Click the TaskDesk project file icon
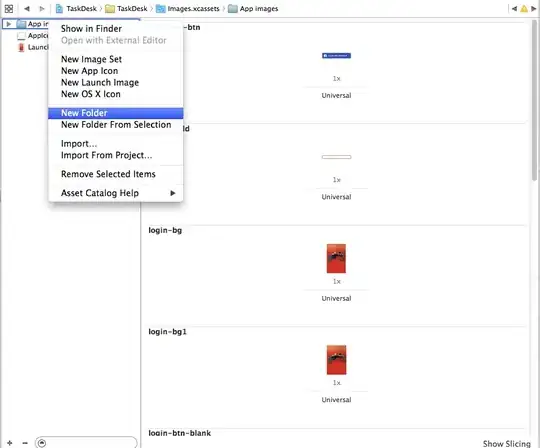 [x=59, y=9]
